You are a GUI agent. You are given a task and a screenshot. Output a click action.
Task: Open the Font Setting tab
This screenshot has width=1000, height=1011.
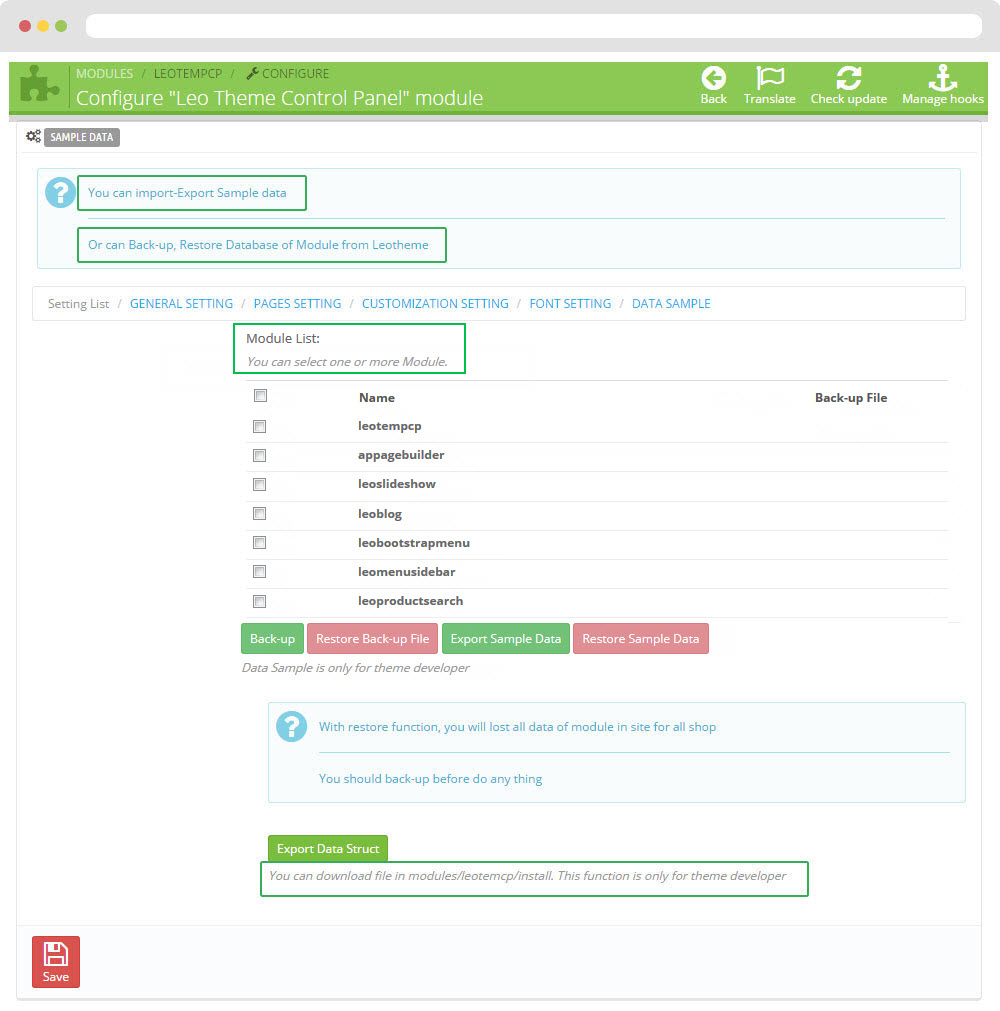570,304
